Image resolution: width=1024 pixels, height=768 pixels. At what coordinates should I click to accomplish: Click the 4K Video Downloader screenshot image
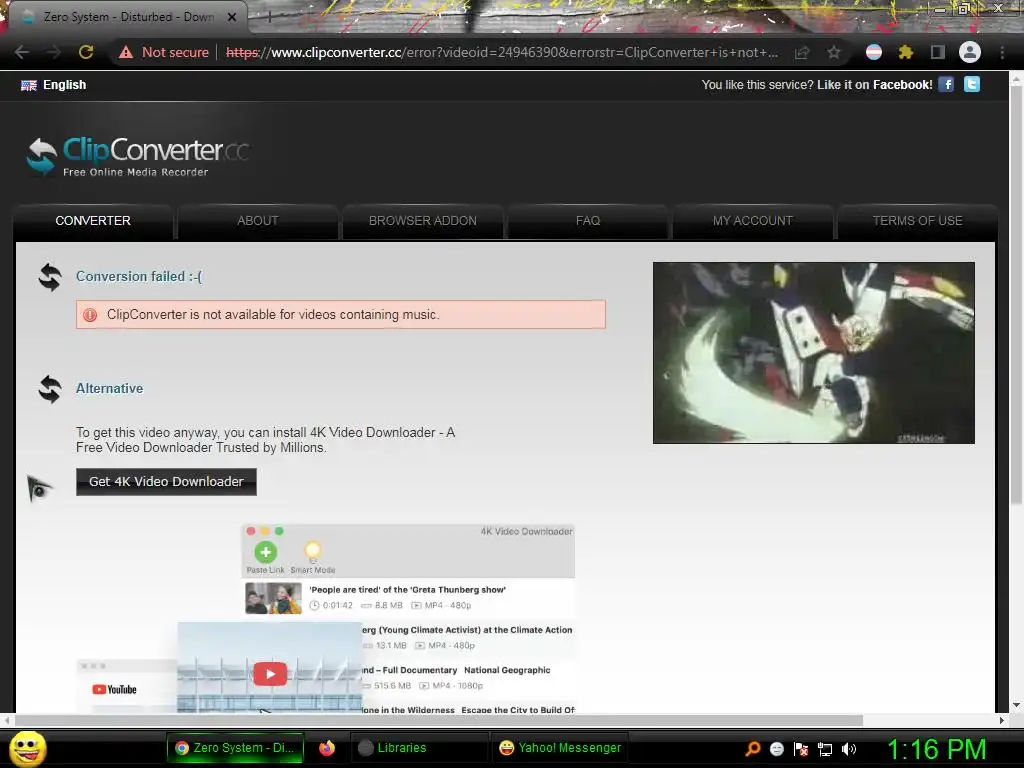click(326, 618)
